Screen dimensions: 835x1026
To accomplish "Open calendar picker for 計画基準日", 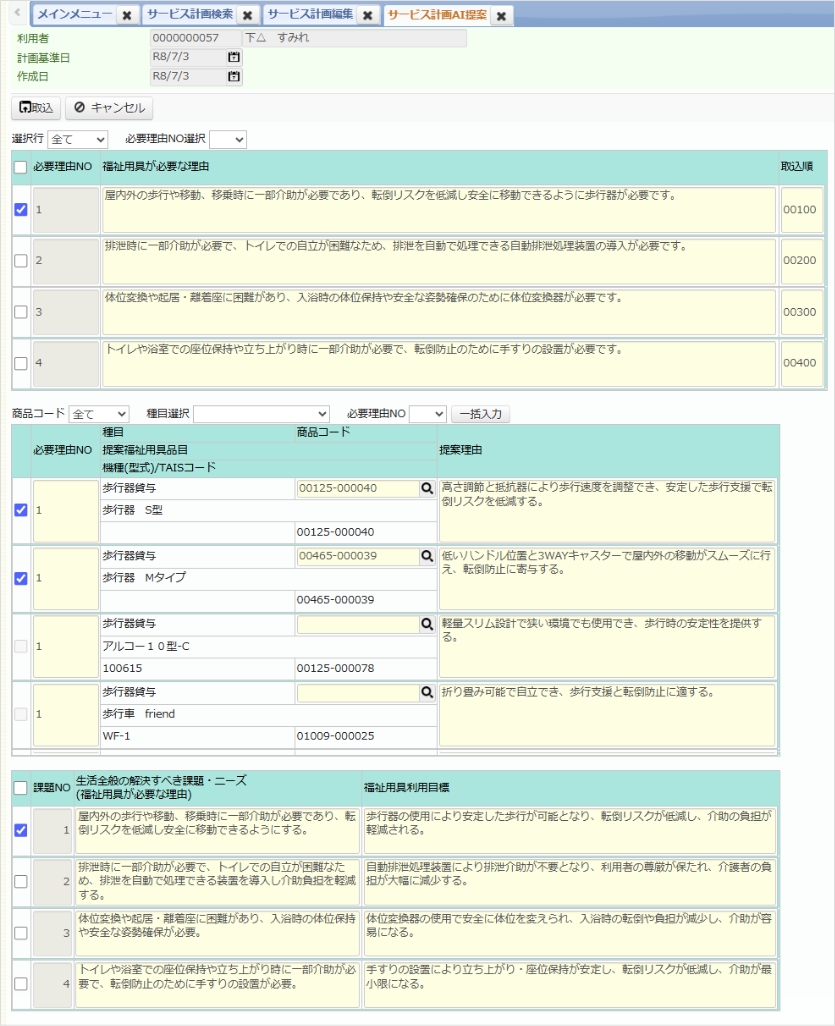I will click(x=234, y=58).
